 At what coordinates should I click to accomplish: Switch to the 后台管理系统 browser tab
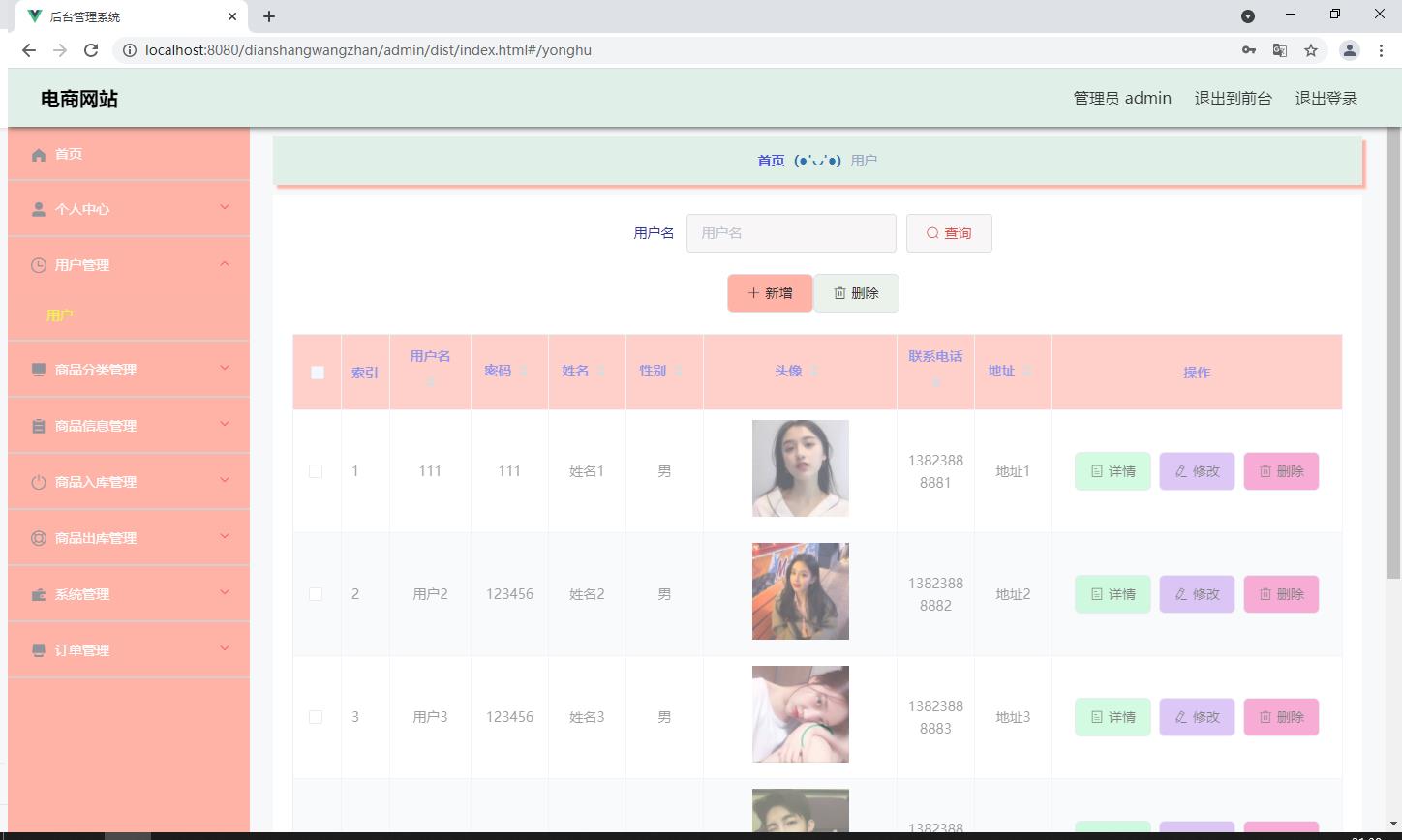[x=131, y=16]
